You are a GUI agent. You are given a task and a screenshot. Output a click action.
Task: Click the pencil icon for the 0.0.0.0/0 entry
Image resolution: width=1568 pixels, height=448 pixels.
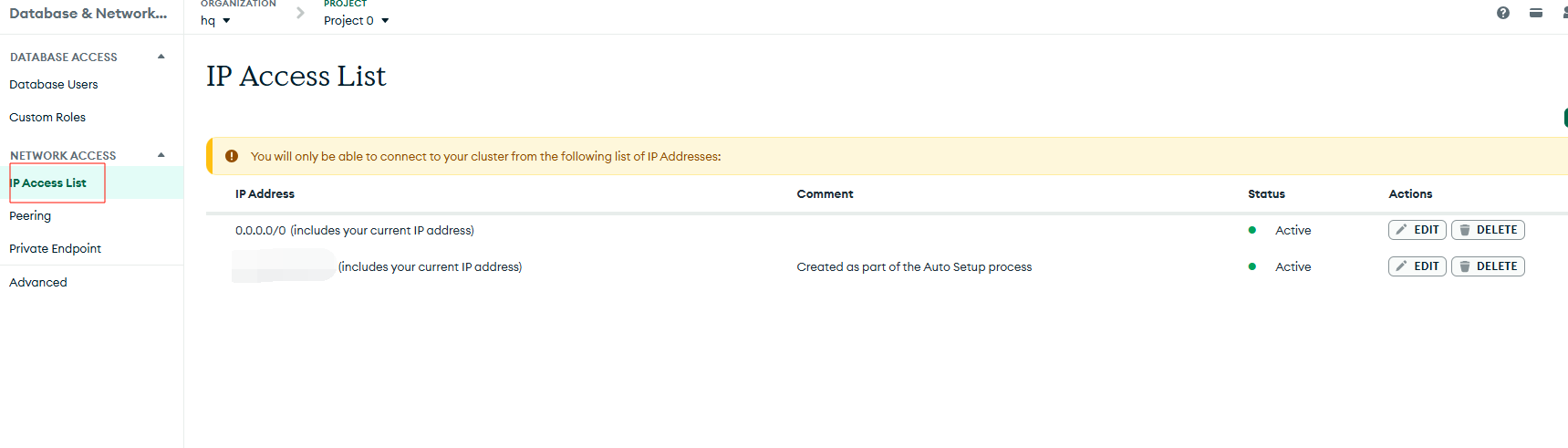click(1402, 230)
